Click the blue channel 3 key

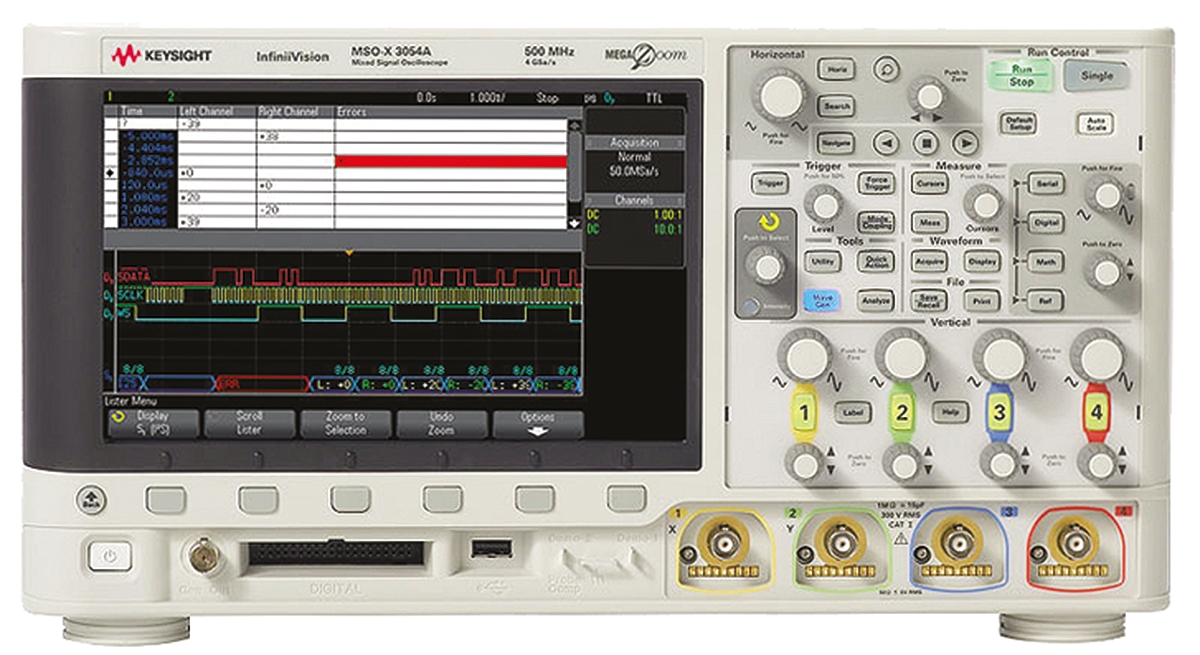click(x=998, y=412)
